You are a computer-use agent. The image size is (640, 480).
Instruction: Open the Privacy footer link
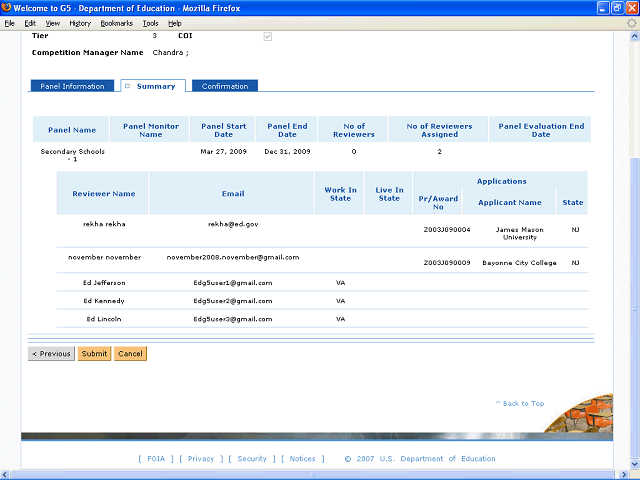[x=201, y=459]
